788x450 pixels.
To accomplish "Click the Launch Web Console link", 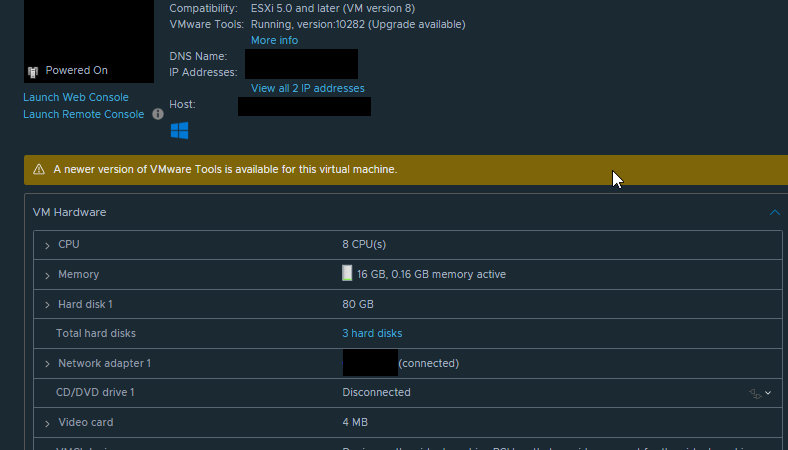I will pyautogui.click(x=76, y=97).
